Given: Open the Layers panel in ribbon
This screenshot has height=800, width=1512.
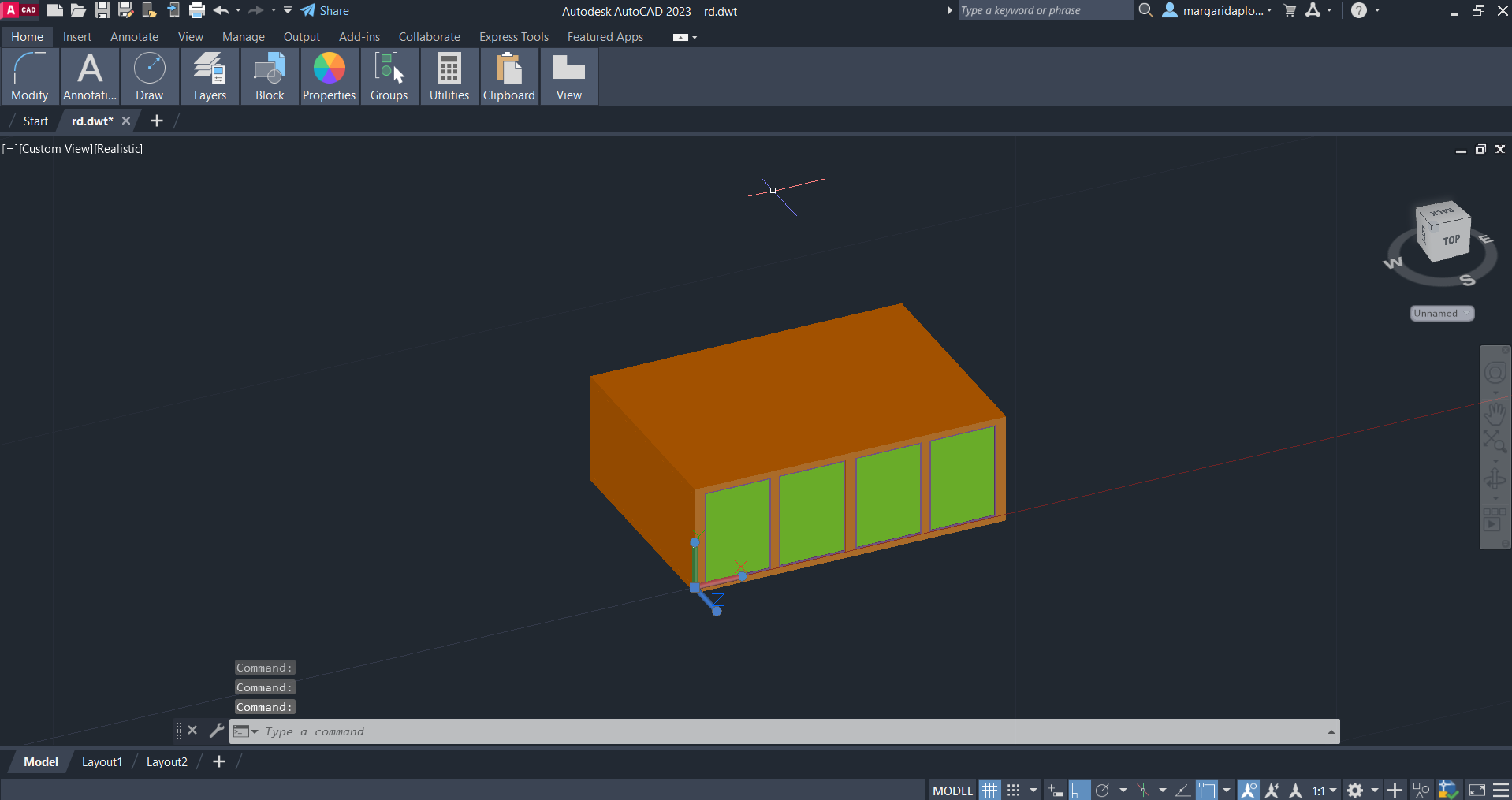Looking at the screenshot, I should (210, 76).
